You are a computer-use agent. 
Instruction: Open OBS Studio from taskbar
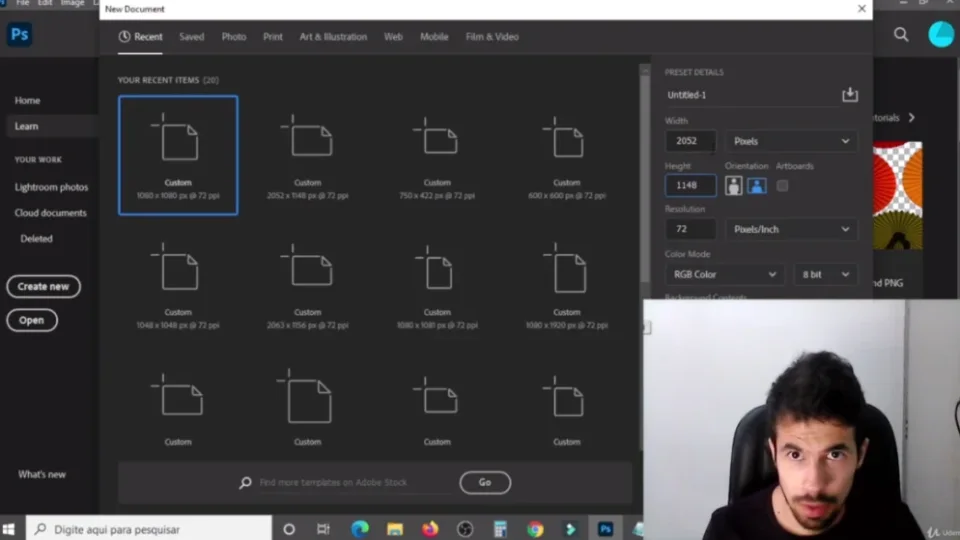click(x=465, y=529)
